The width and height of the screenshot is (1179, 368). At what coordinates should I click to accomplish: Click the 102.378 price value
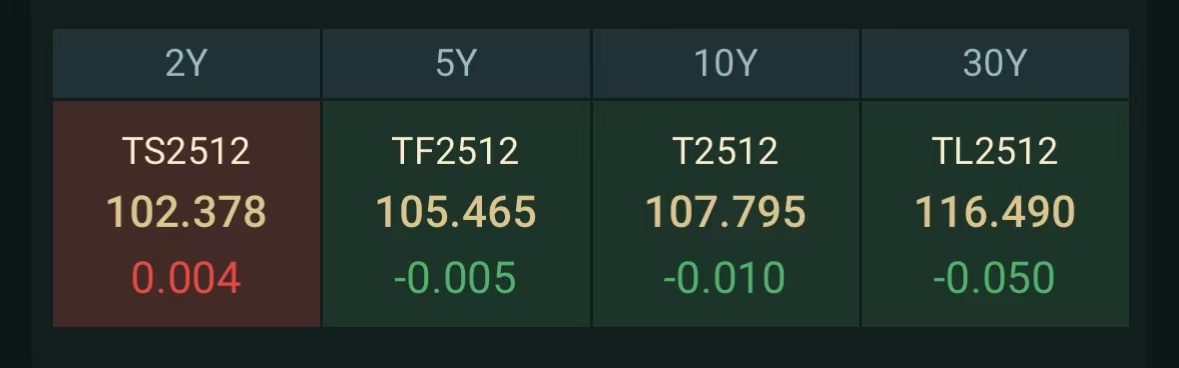186,212
